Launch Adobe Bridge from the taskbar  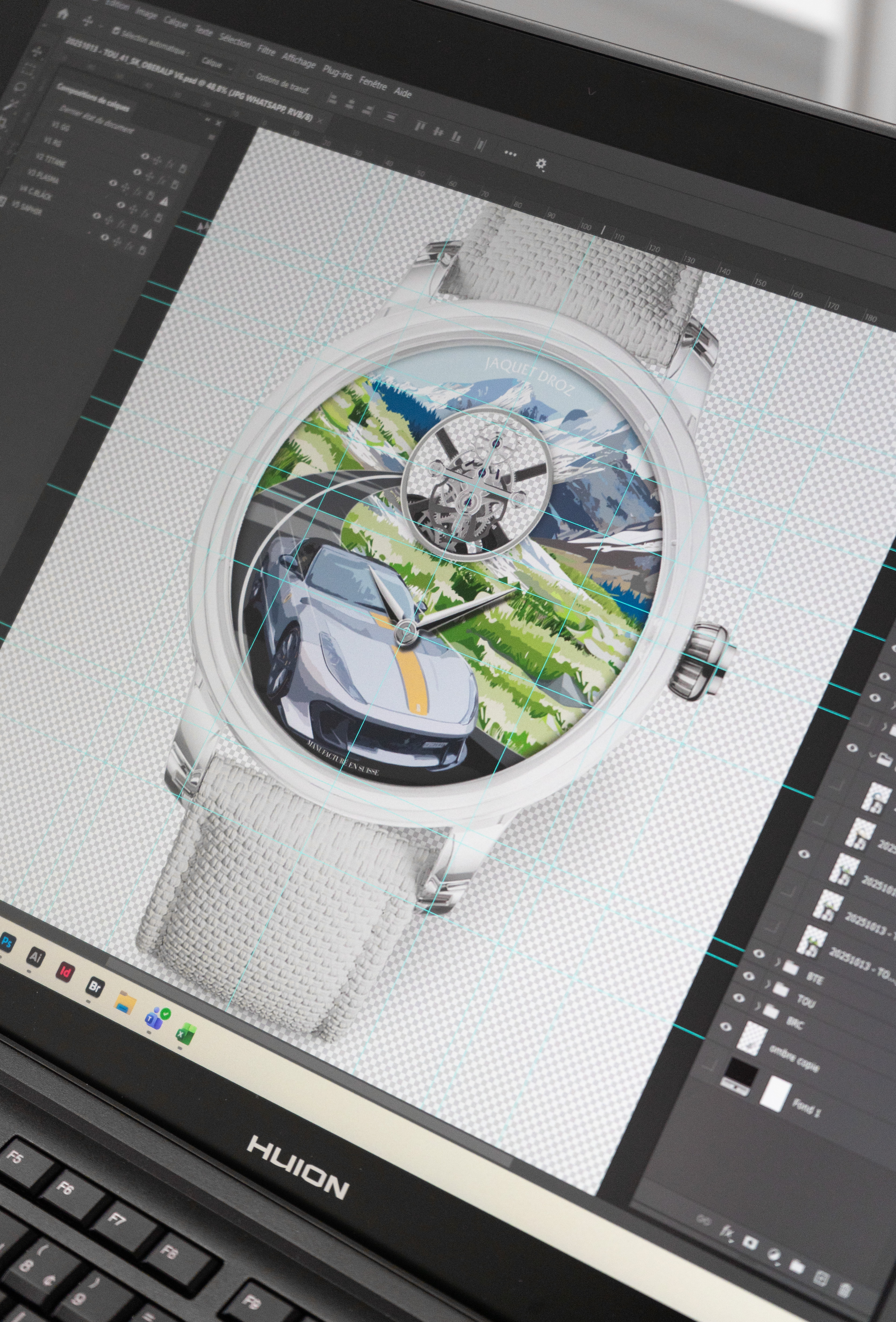tap(94, 986)
